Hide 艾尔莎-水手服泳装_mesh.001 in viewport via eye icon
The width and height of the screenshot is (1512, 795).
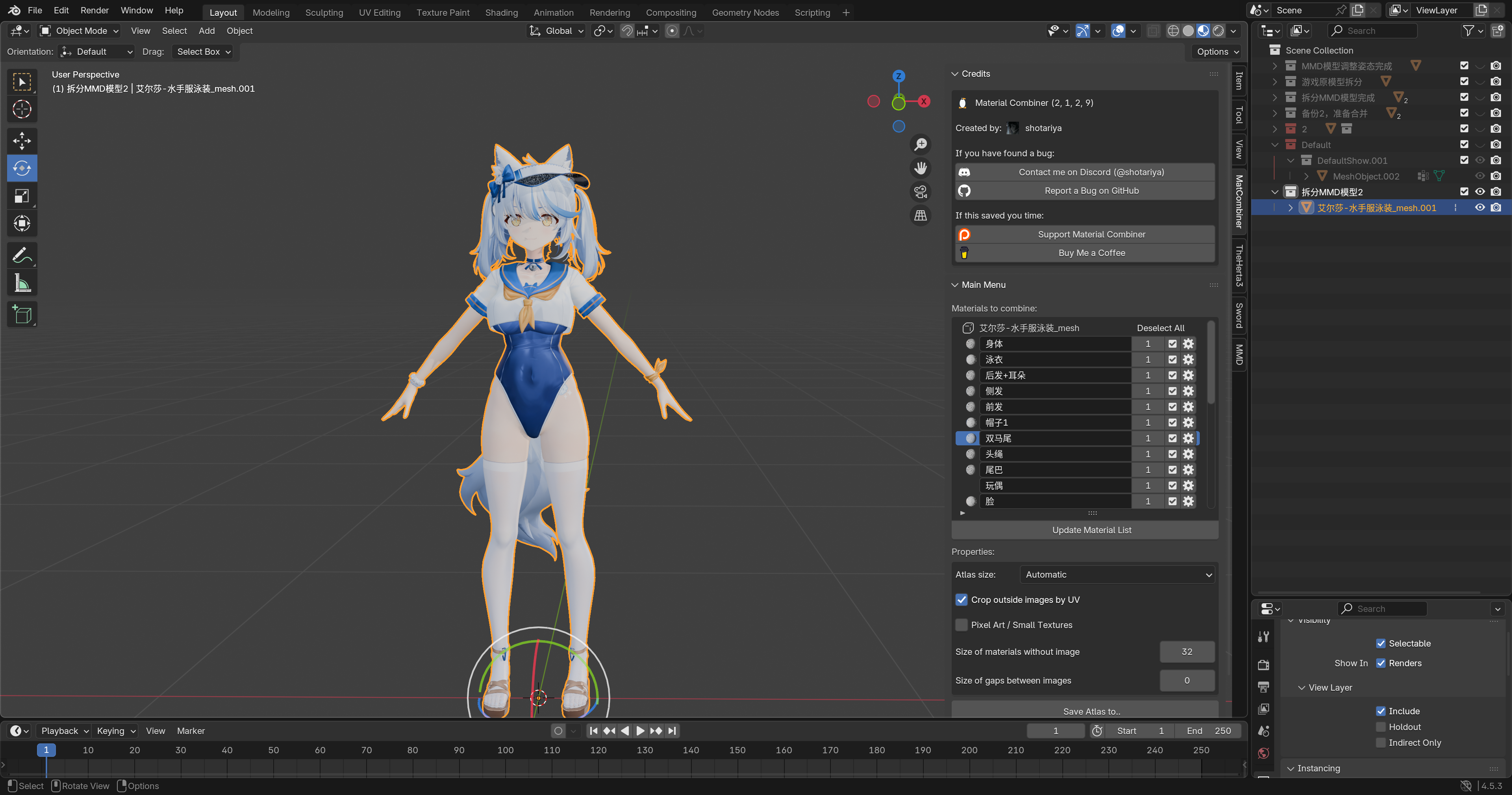[1480, 208]
